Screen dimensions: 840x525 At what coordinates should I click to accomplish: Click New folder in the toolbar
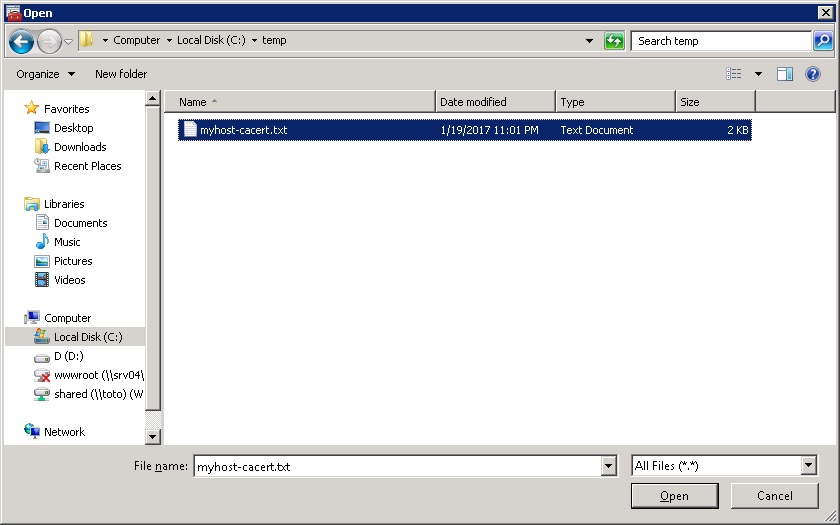click(x=121, y=74)
